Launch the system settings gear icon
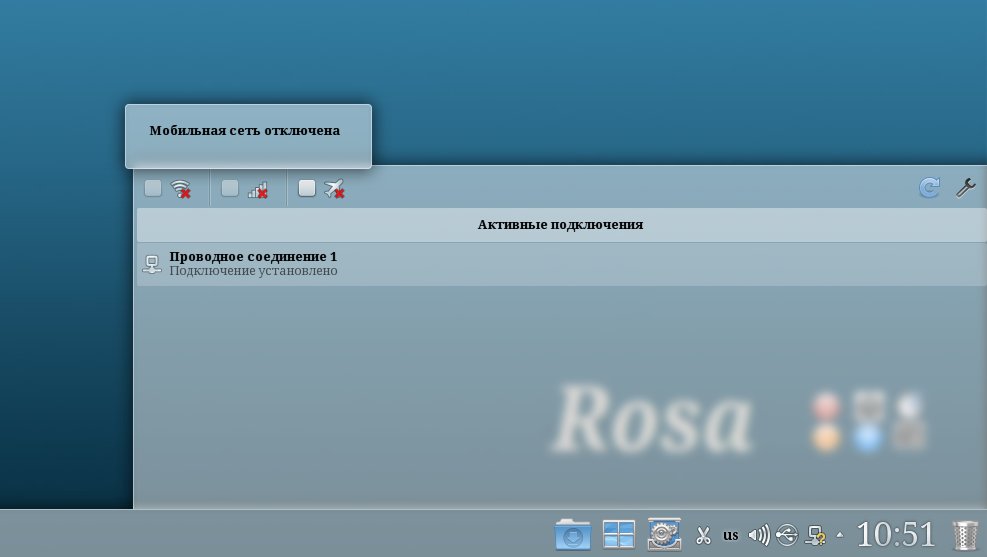 (664, 534)
